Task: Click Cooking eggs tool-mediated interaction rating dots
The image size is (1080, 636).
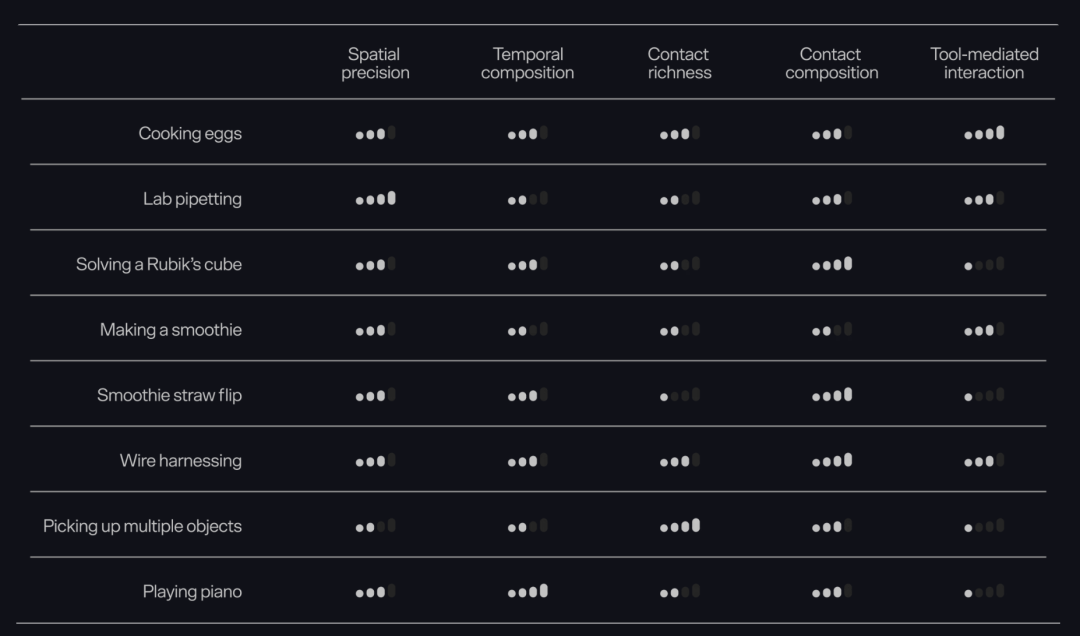Action: tap(984, 133)
